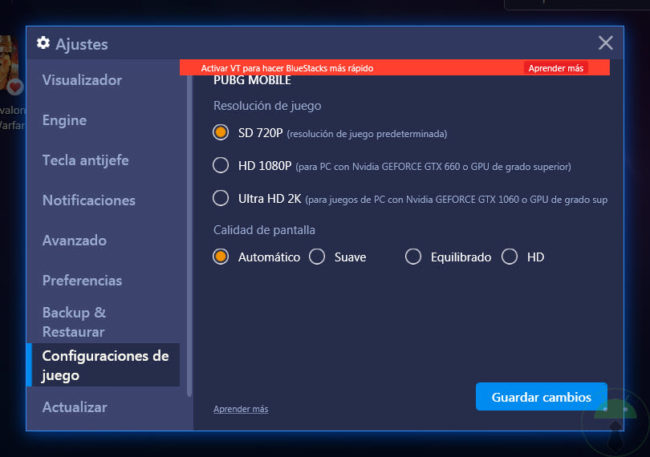This screenshot has width=650, height=457.
Task: Click the Calidad de pantalla label
Action: click(264, 230)
